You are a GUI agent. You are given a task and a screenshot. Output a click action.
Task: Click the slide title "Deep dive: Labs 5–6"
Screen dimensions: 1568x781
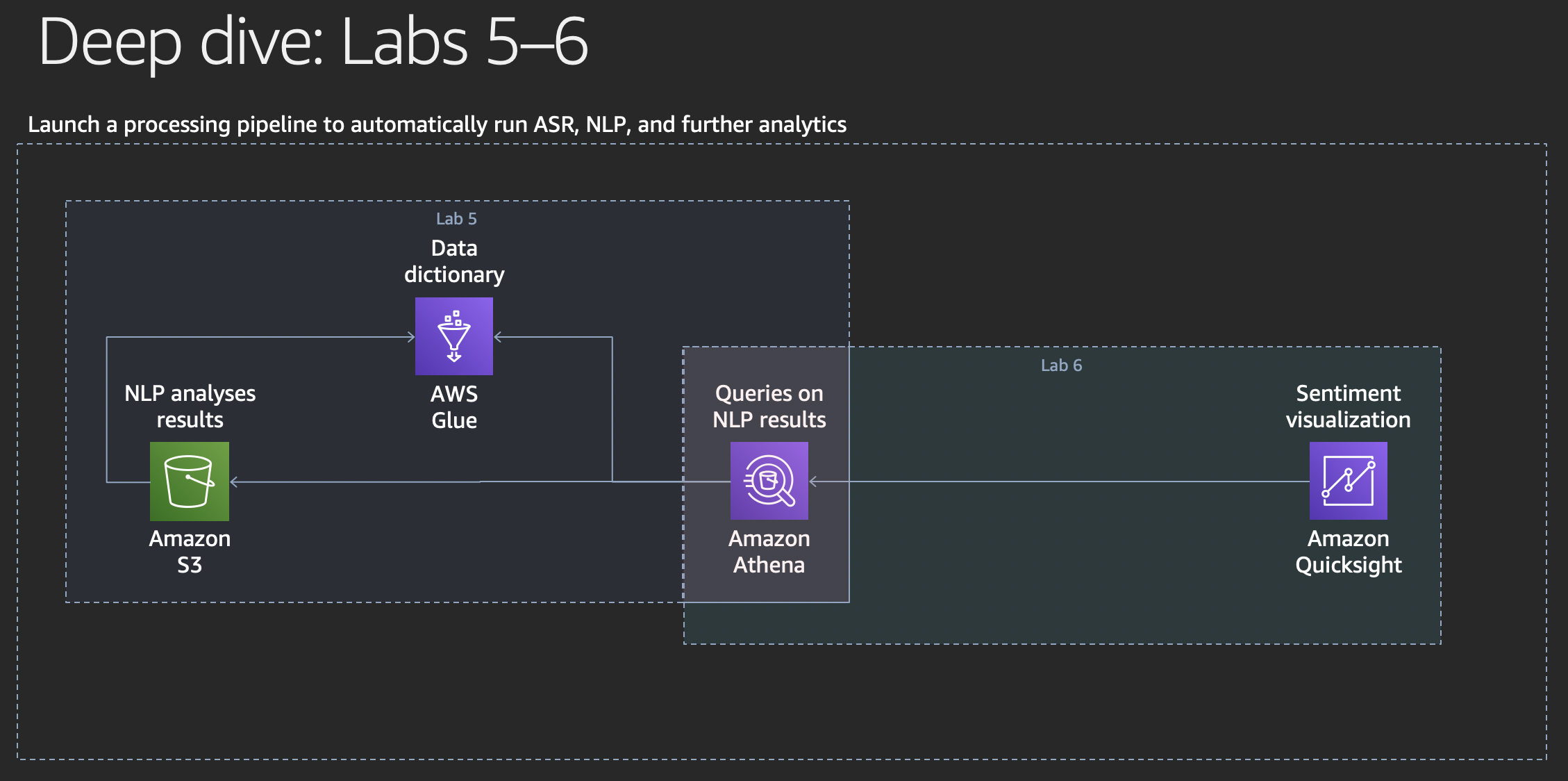[x=313, y=42]
